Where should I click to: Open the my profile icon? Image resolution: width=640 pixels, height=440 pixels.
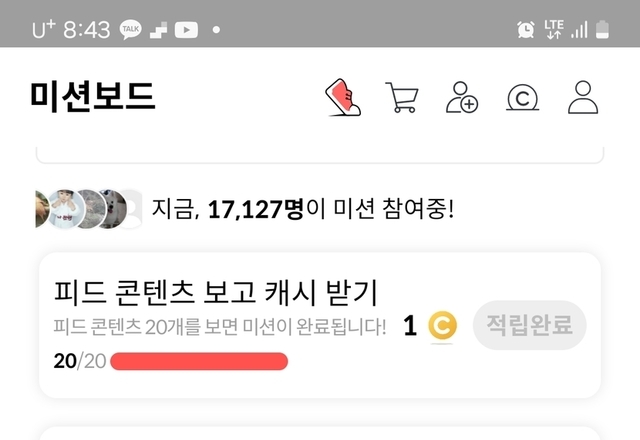tap(583, 97)
